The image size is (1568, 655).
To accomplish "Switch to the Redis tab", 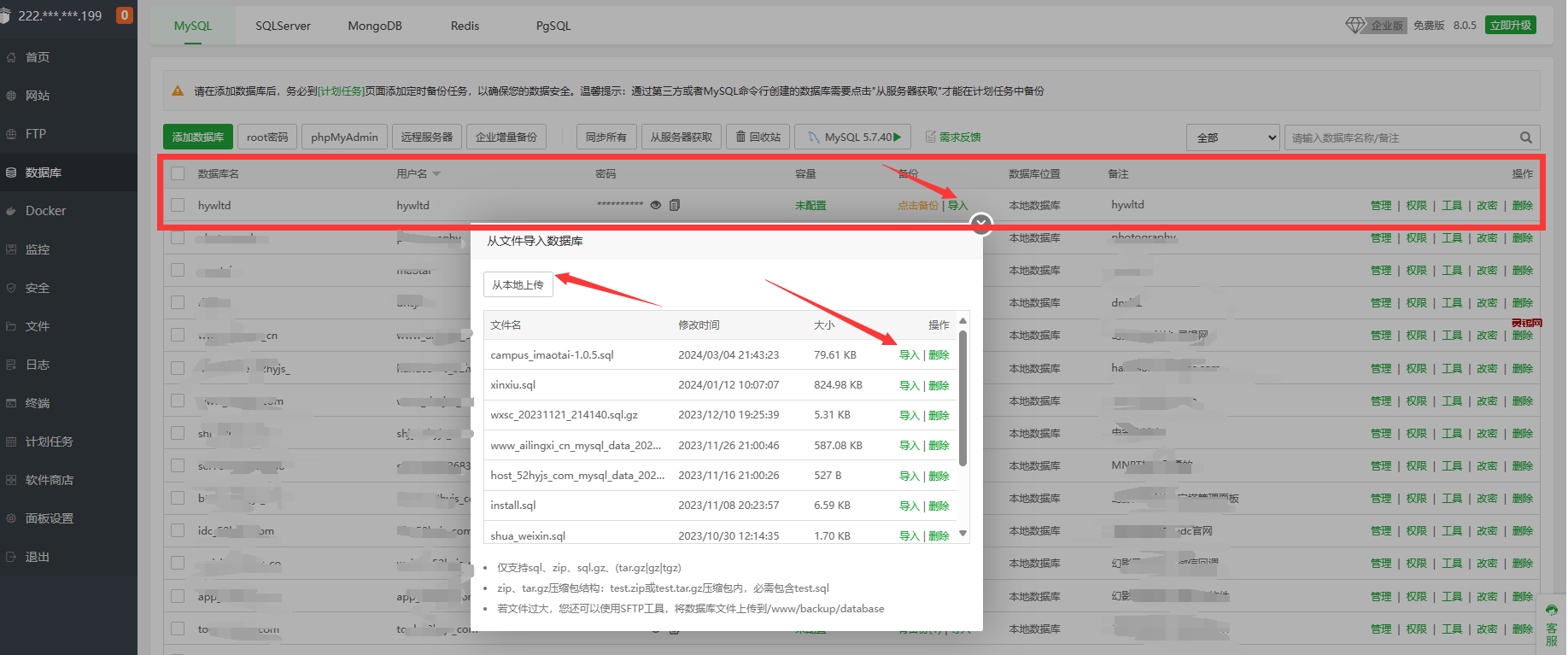I will 465,26.
